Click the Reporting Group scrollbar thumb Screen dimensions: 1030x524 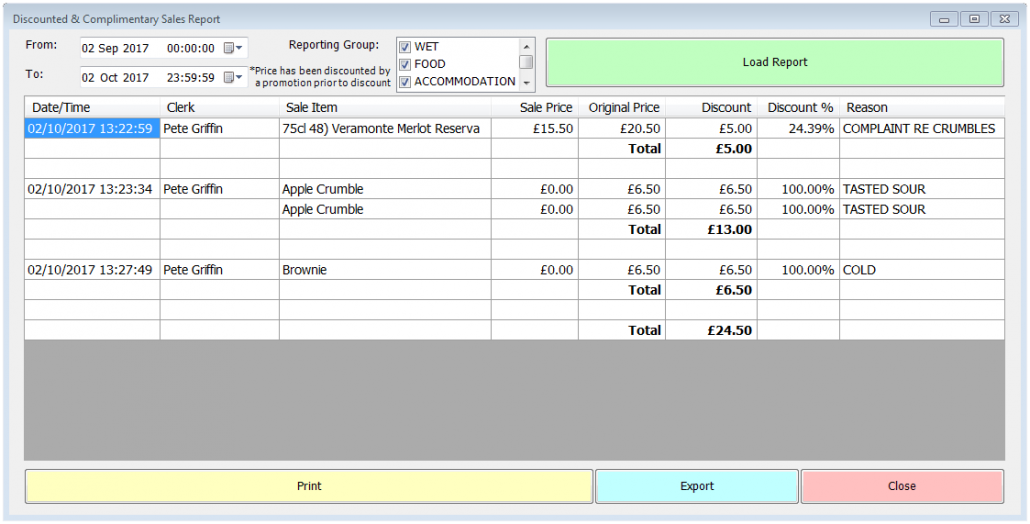point(526,62)
